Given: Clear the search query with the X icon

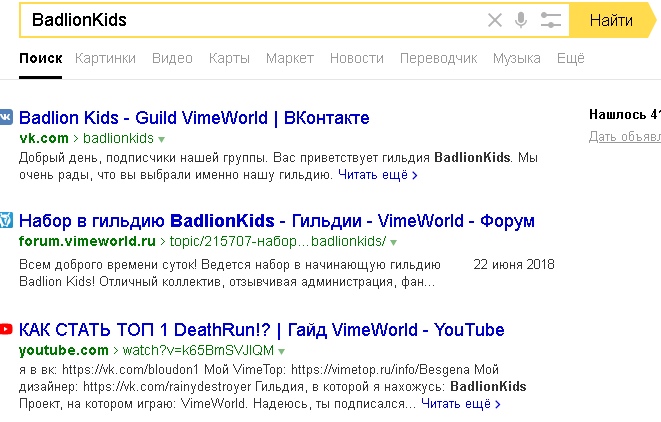Looking at the screenshot, I should (x=495, y=20).
